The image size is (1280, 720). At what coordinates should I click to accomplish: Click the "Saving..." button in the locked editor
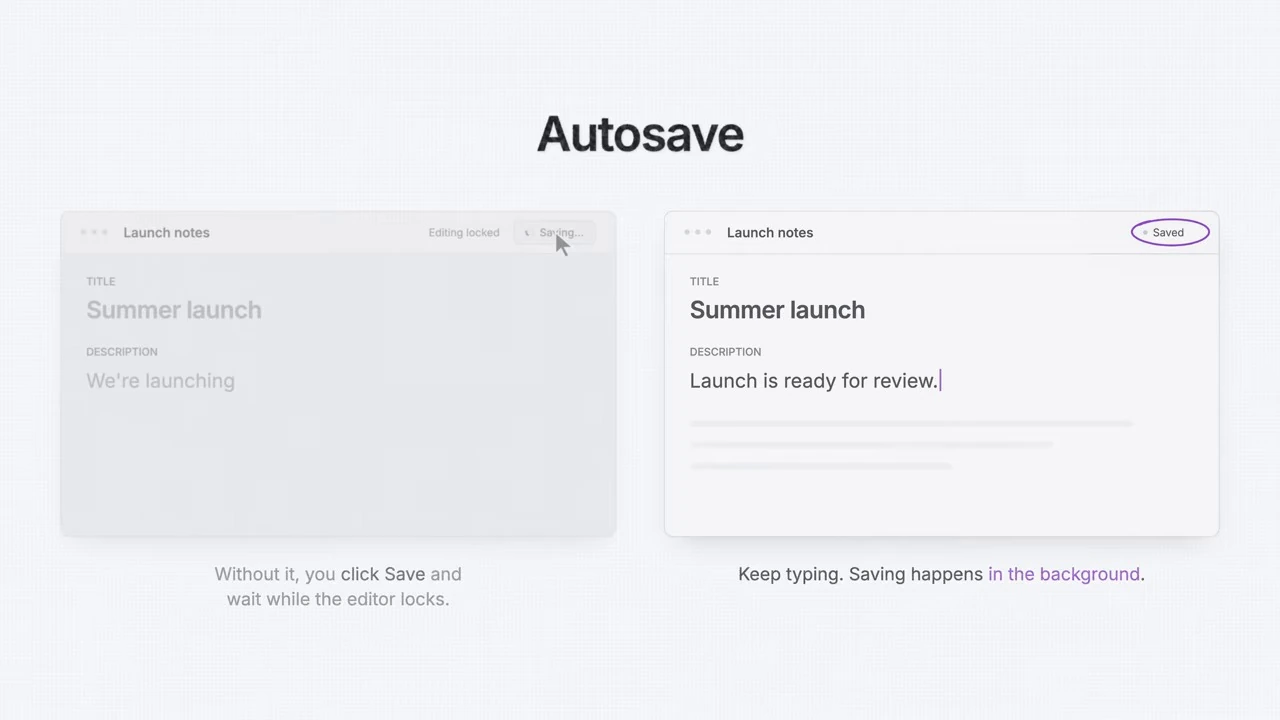click(554, 233)
